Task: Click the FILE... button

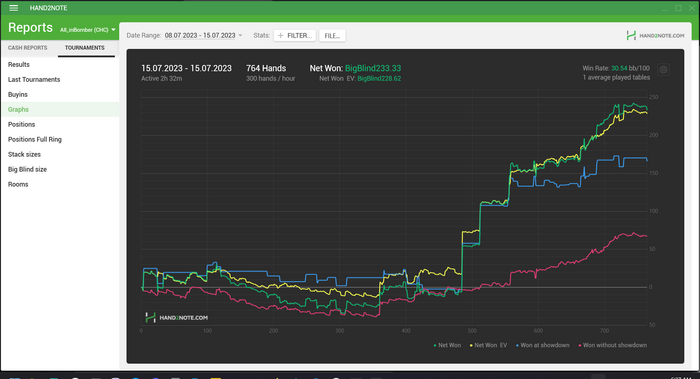Action: 332,36
